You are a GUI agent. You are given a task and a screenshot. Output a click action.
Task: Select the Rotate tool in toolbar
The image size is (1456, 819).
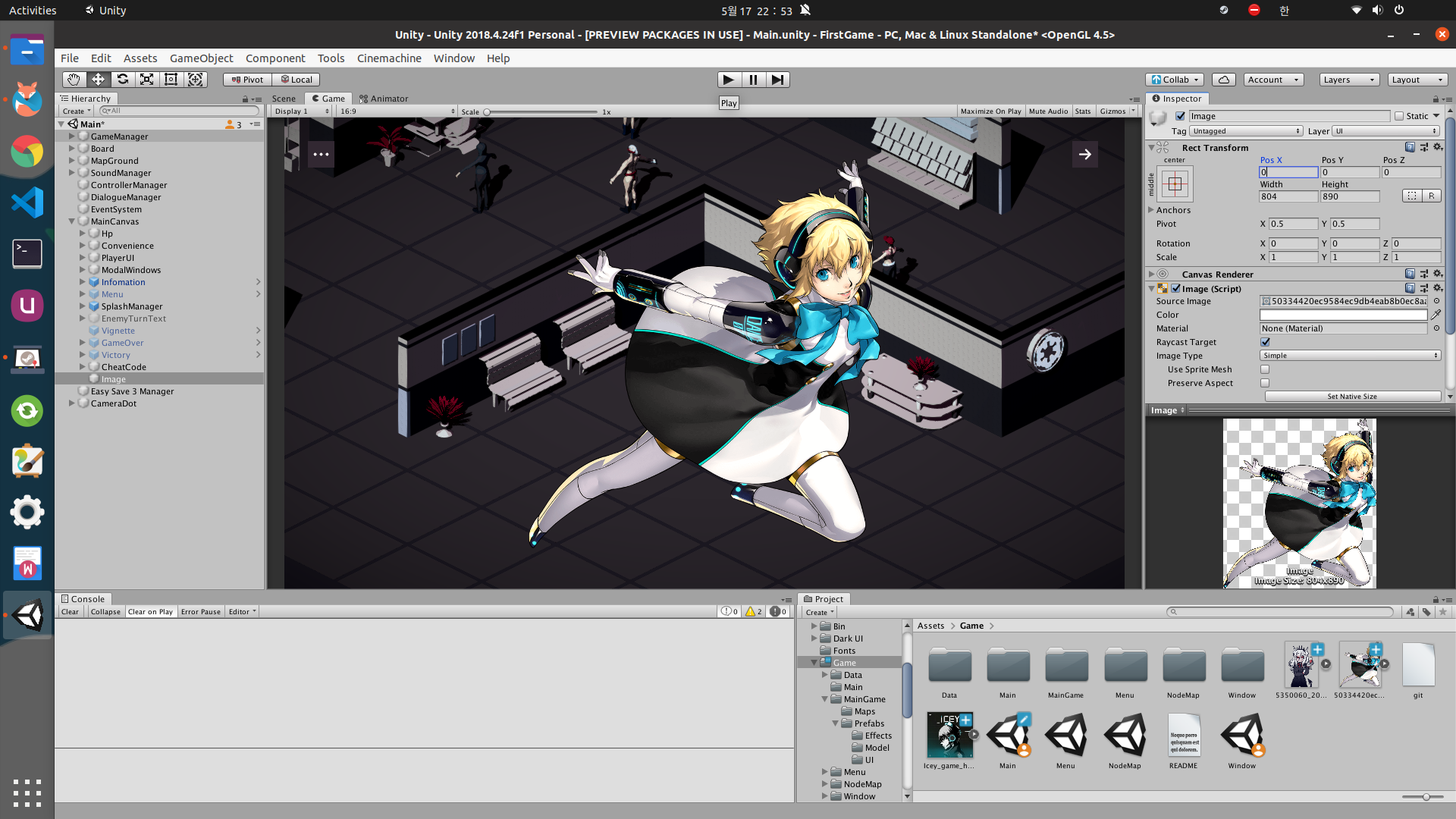click(122, 80)
